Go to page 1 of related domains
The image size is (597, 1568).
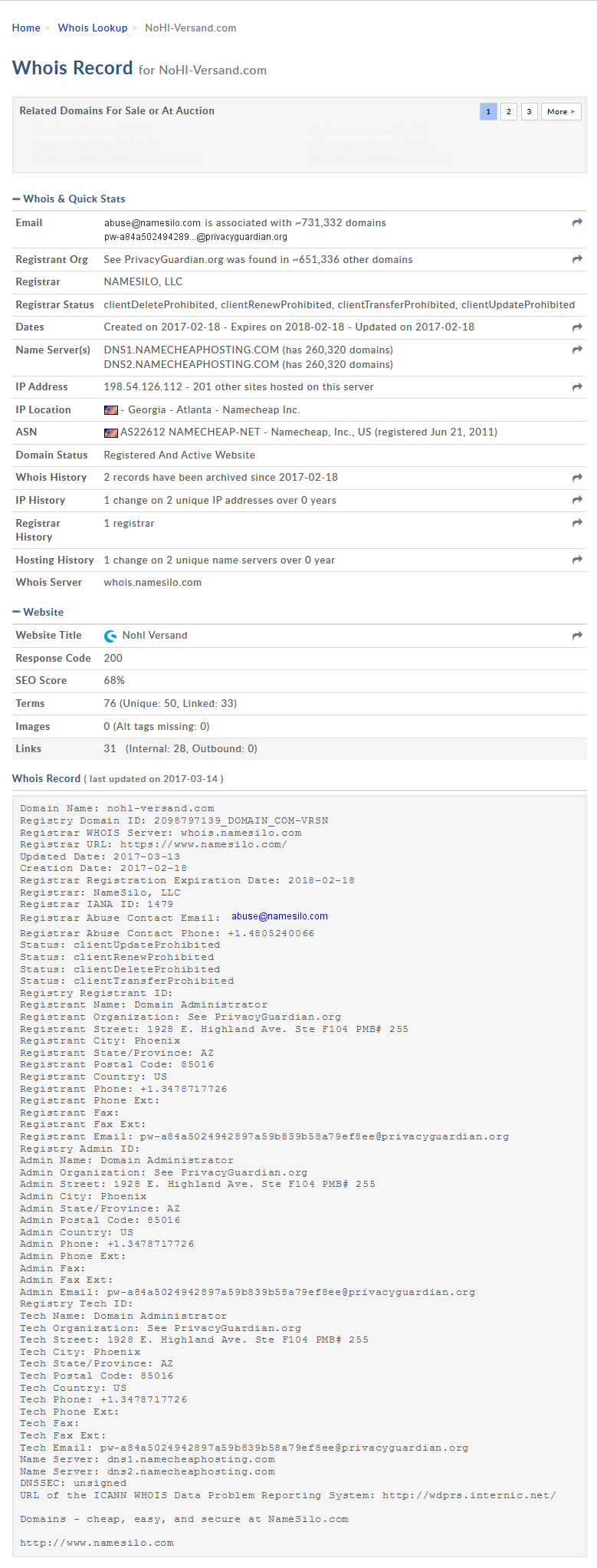pos(488,111)
